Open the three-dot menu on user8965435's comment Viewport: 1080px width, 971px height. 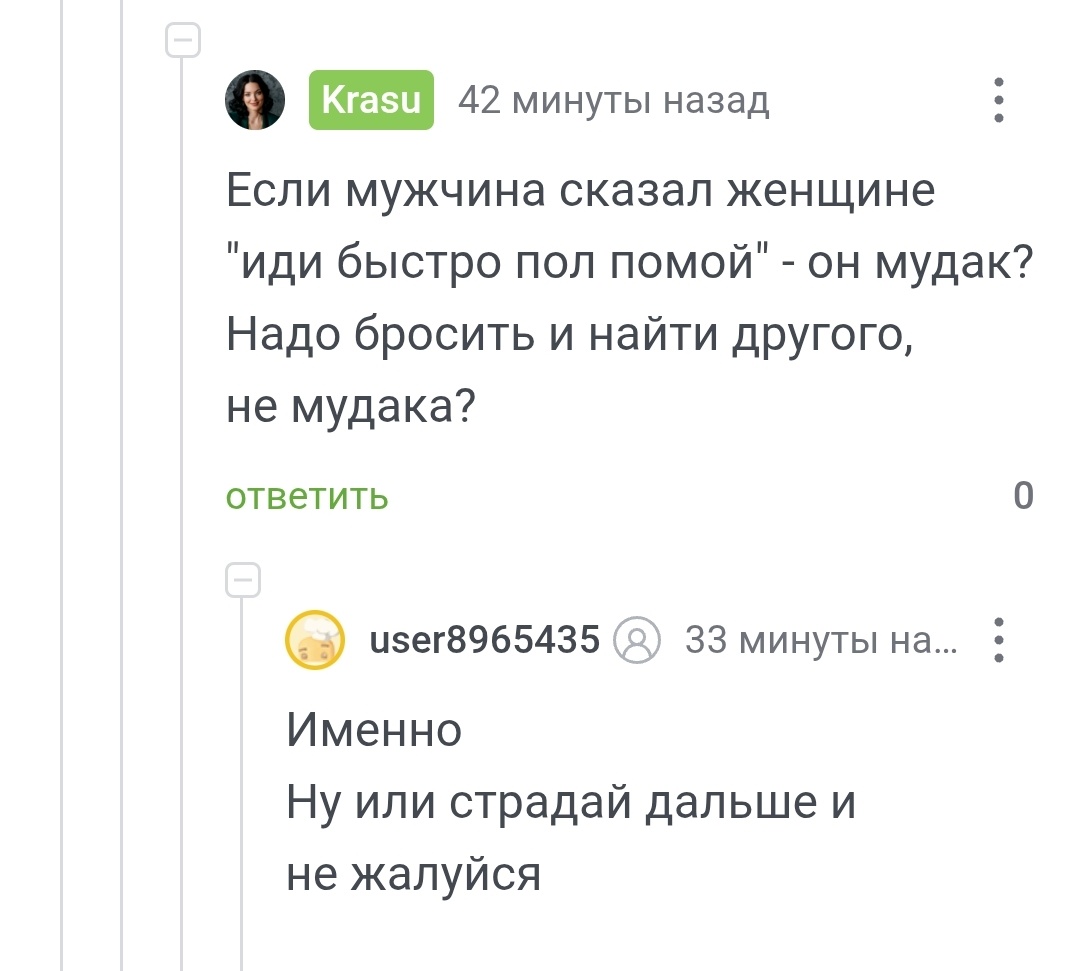click(x=997, y=641)
